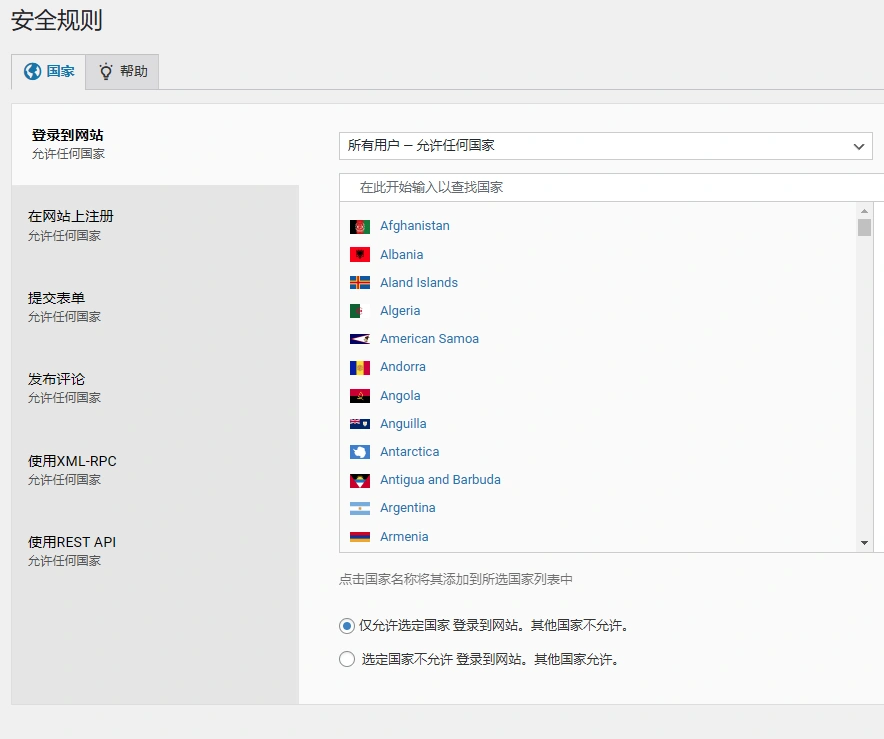Select the Algeria flag icon
The width and height of the screenshot is (884, 739).
pos(361,311)
